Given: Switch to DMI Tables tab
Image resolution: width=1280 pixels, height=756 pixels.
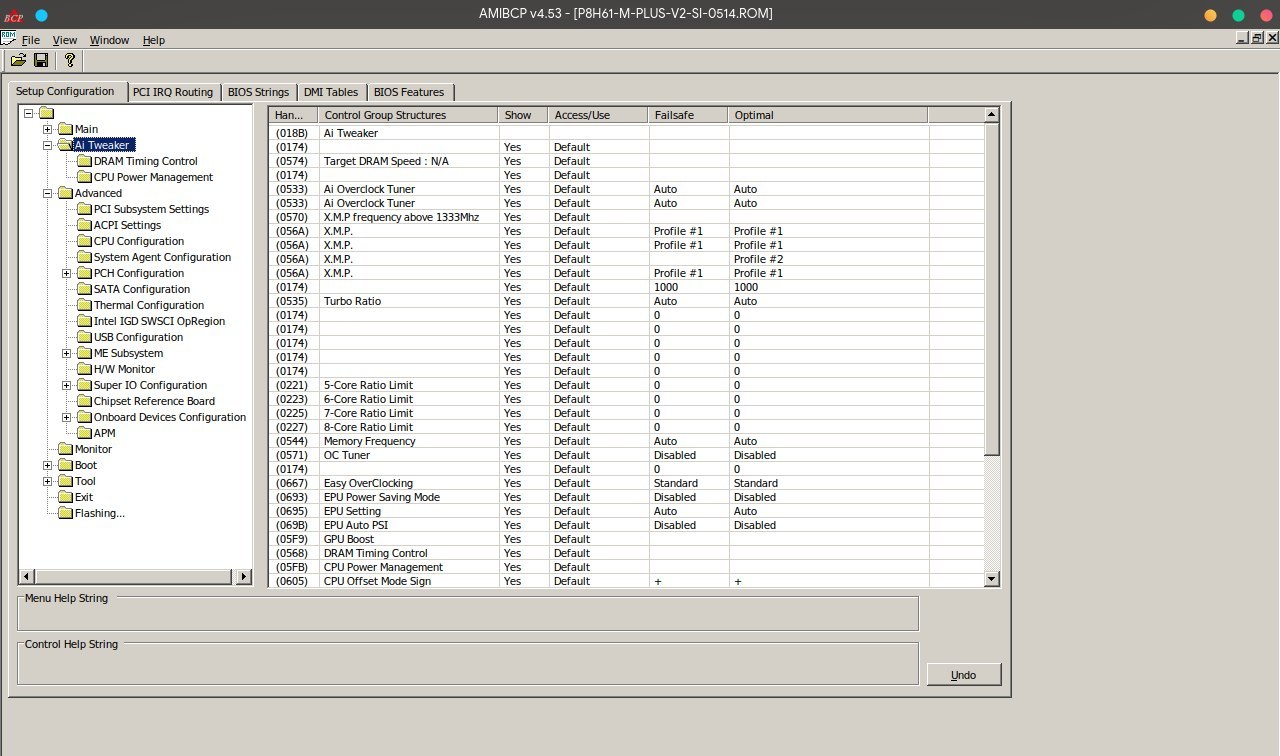Looking at the screenshot, I should (331, 92).
